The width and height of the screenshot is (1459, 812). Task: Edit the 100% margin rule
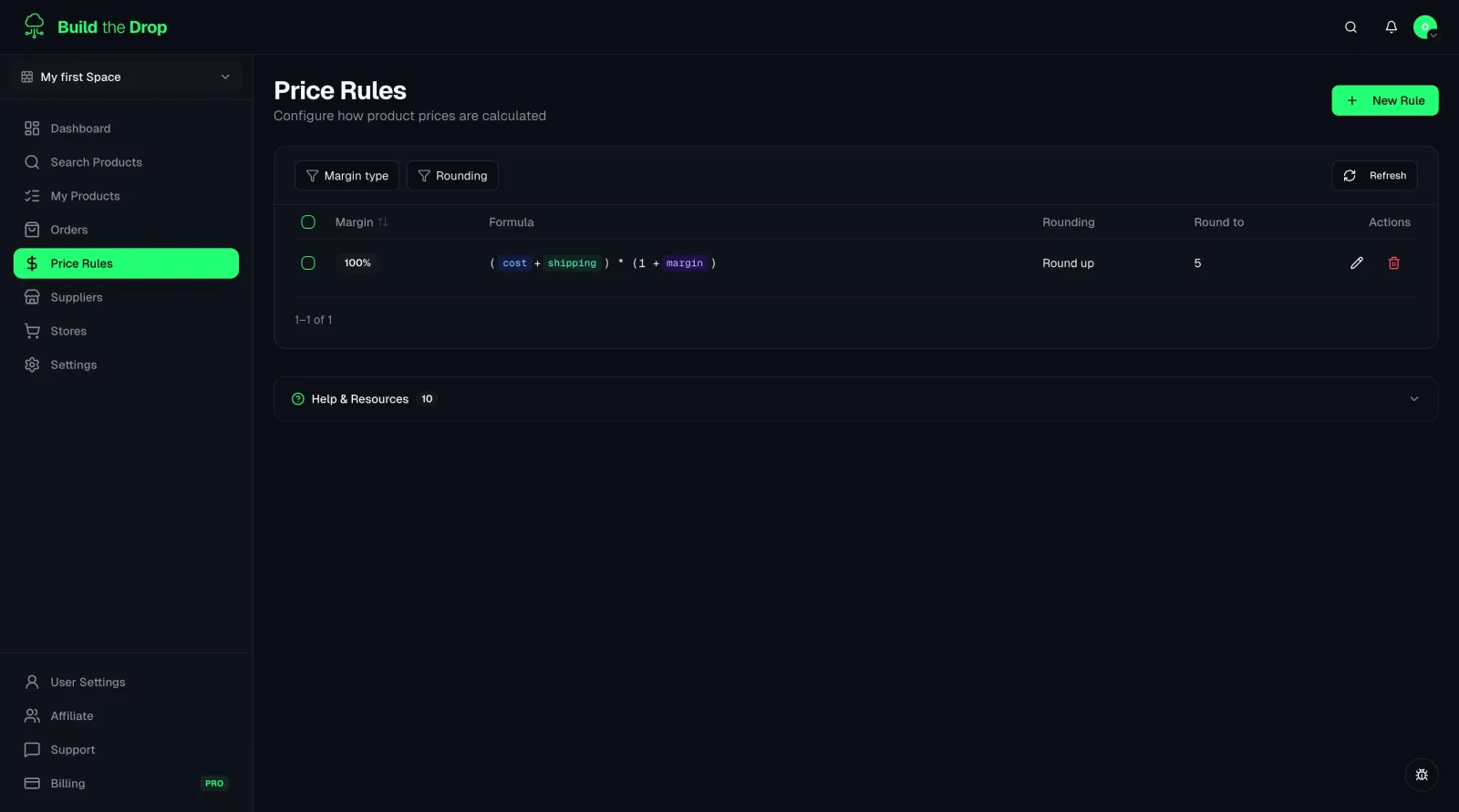[1357, 263]
